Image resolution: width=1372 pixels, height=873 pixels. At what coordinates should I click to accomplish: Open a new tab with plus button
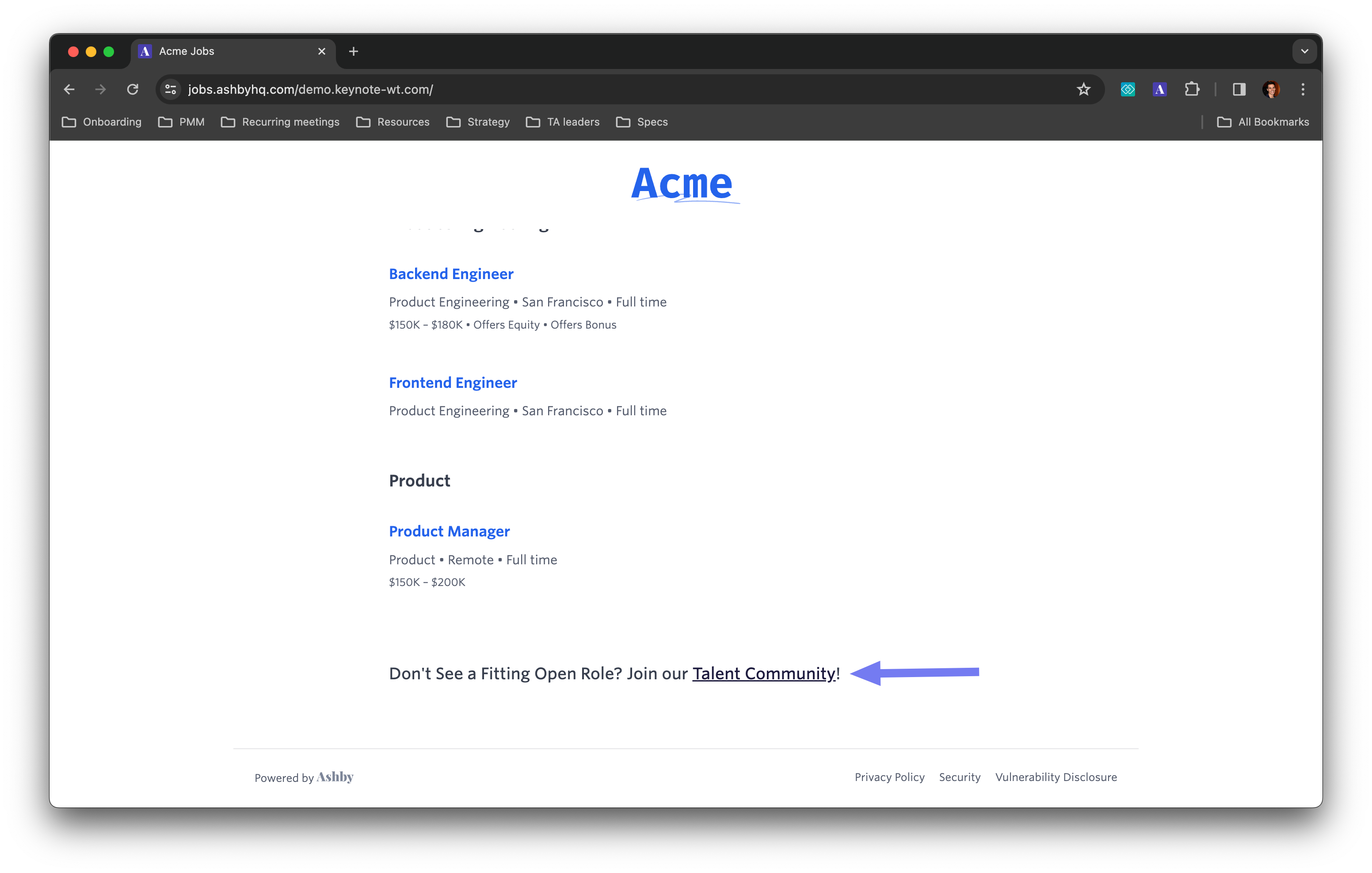point(353,51)
